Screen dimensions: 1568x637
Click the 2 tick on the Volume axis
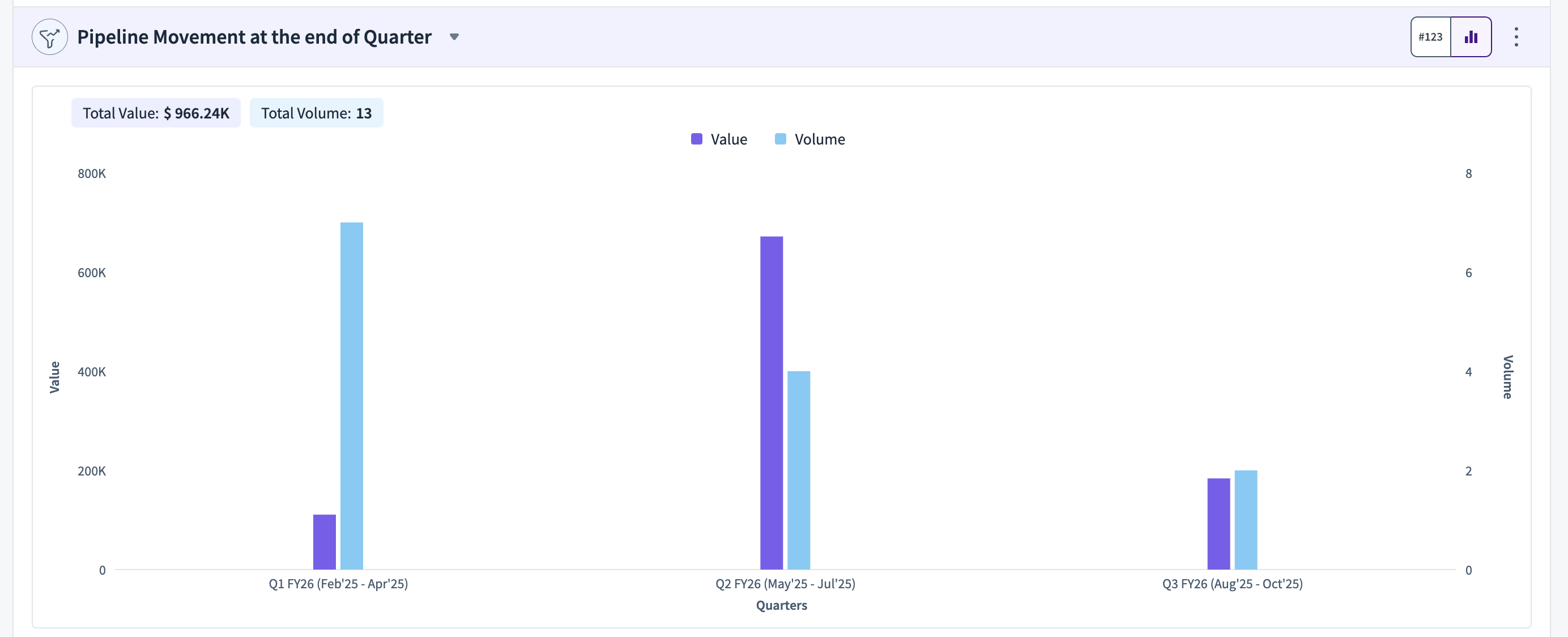click(x=1469, y=472)
